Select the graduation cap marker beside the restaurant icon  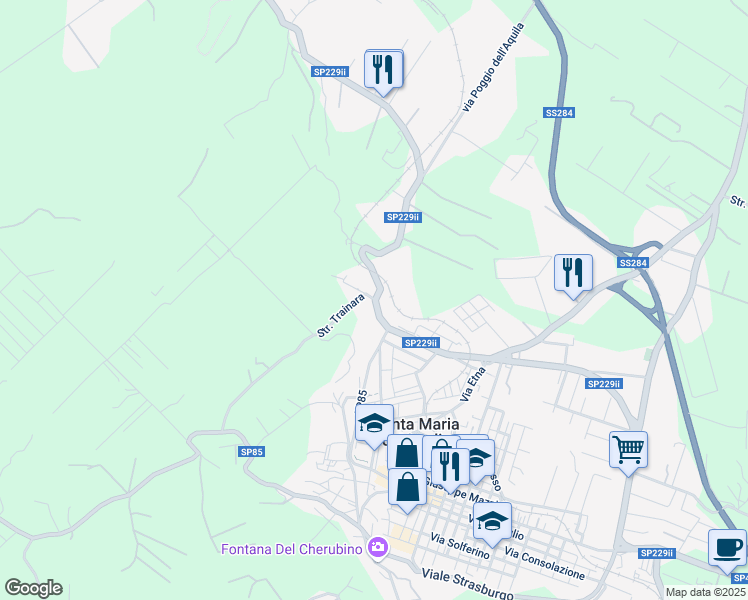click(x=478, y=459)
